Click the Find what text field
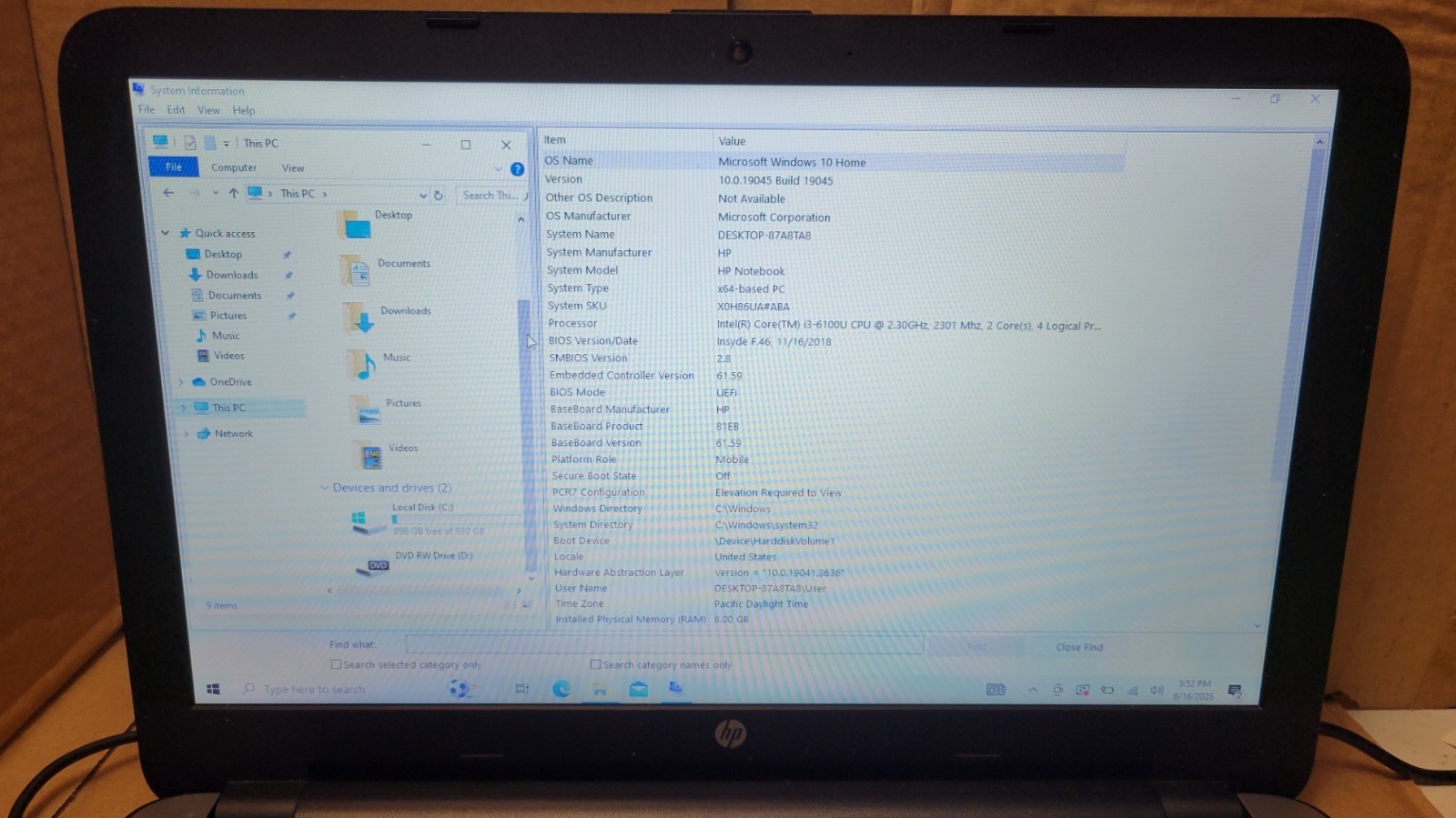The width and height of the screenshot is (1456, 818). (x=664, y=645)
